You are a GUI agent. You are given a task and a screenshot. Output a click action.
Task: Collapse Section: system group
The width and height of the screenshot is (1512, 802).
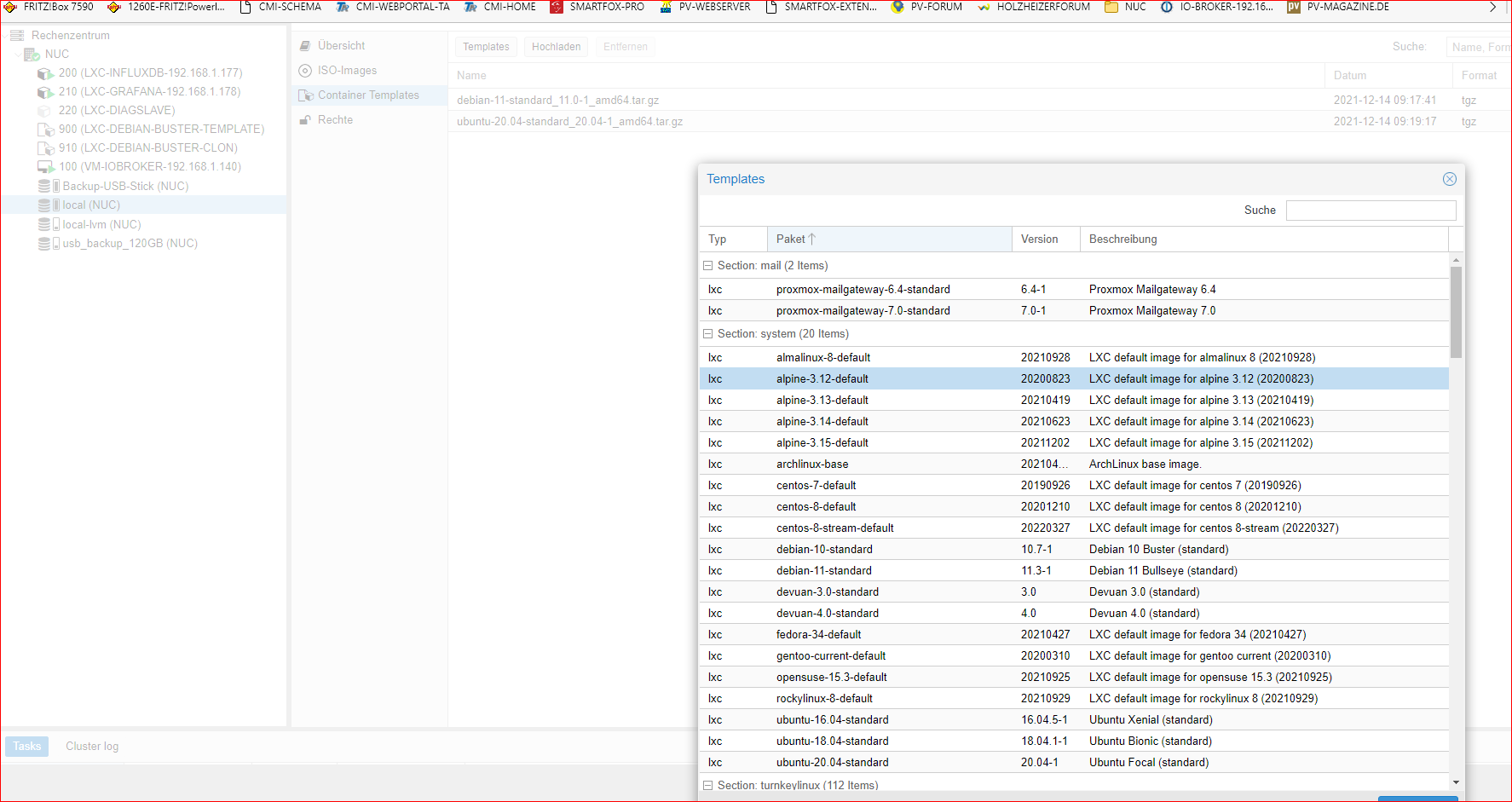tap(707, 334)
